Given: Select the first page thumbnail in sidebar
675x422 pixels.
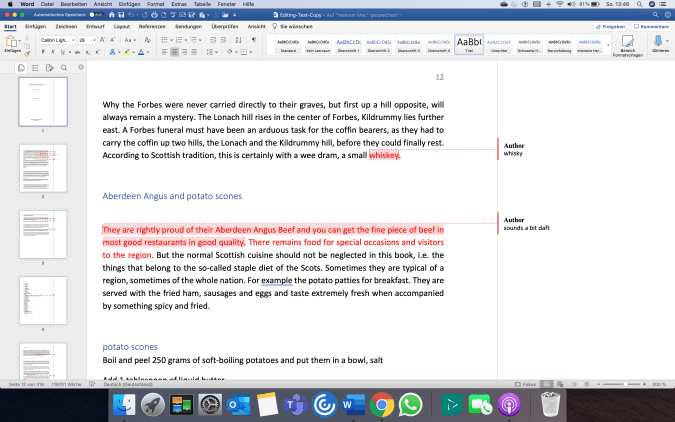Looking at the screenshot, I should pyautogui.click(x=43, y=101).
